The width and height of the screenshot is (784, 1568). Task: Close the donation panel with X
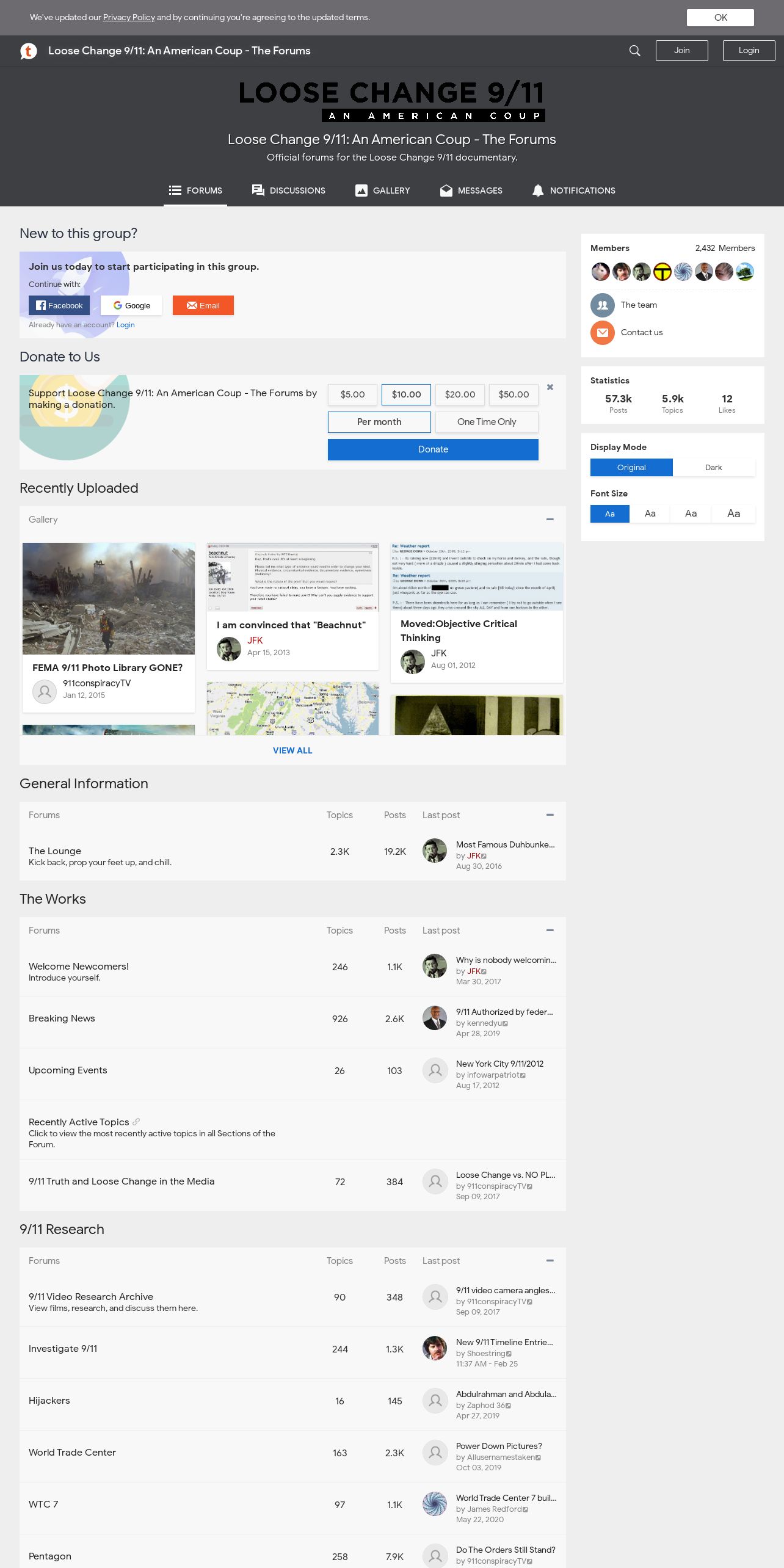point(550,387)
